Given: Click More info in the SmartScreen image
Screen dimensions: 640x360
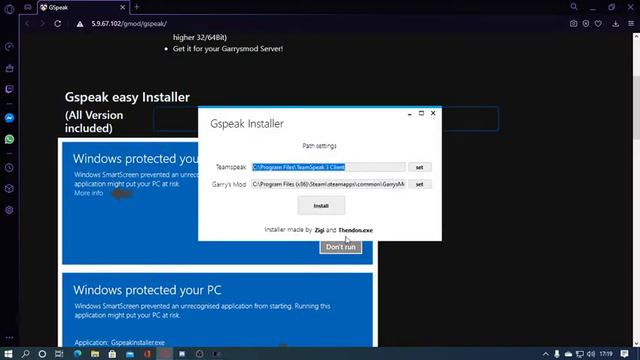Looking at the screenshot, I should pyautogui.click(x=89, y=193).
